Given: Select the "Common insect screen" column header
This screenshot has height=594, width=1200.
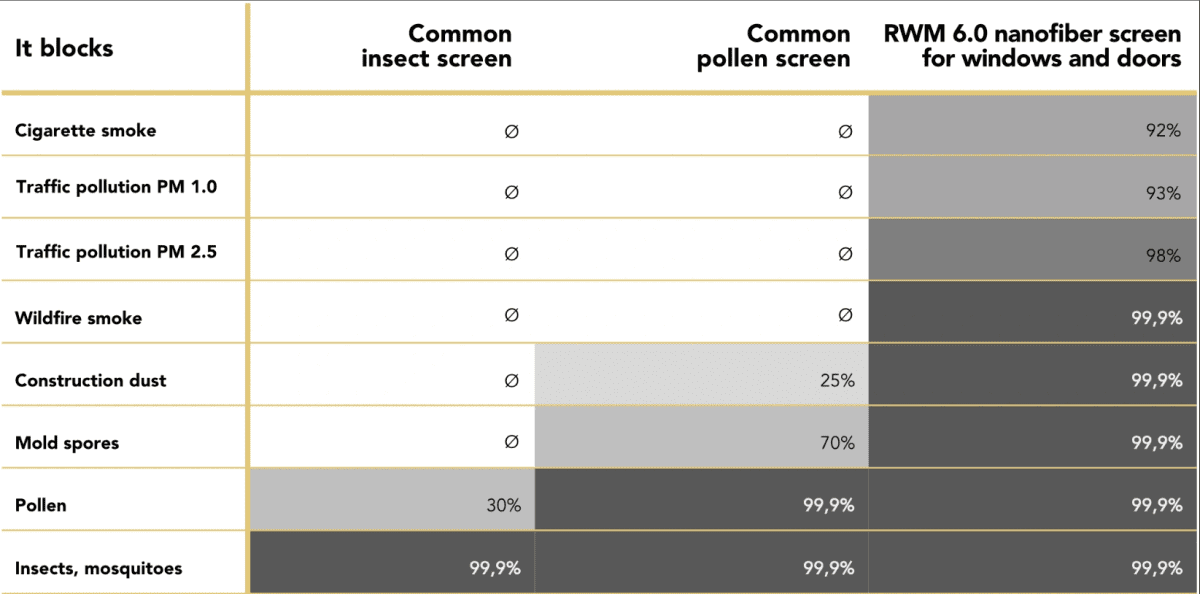Looking at the screenshot, I should (x=436, y=47).
